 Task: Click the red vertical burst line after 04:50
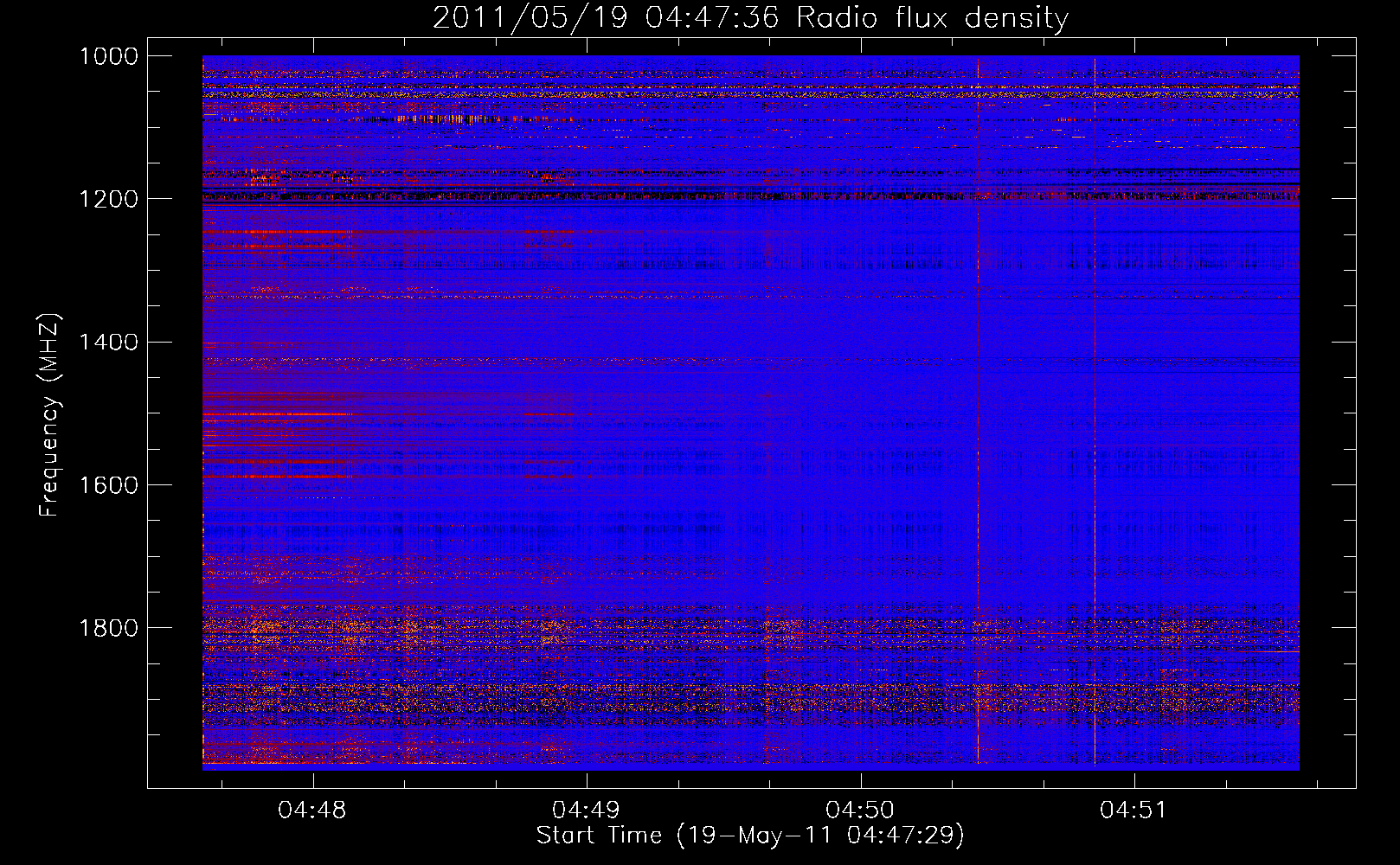click(978, 411)
